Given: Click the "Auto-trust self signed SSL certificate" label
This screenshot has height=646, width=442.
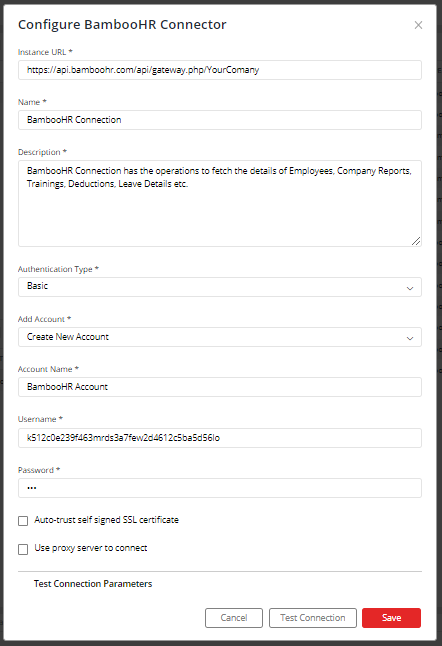Looking at the screenshot, I should [x=106, y=520].
